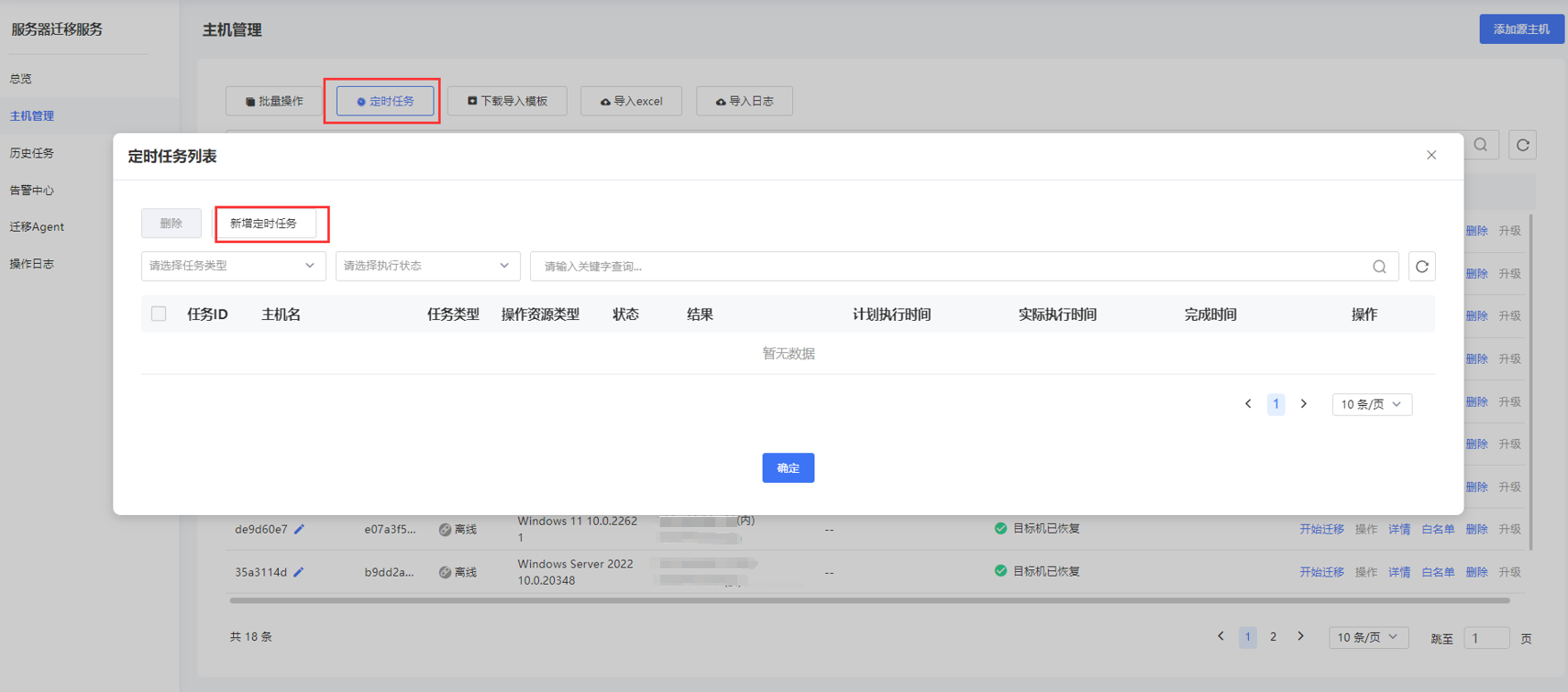Click 升级 for host 35a3114d
The width and height of the screenshot is (1568, 692).
point(1509,572)
